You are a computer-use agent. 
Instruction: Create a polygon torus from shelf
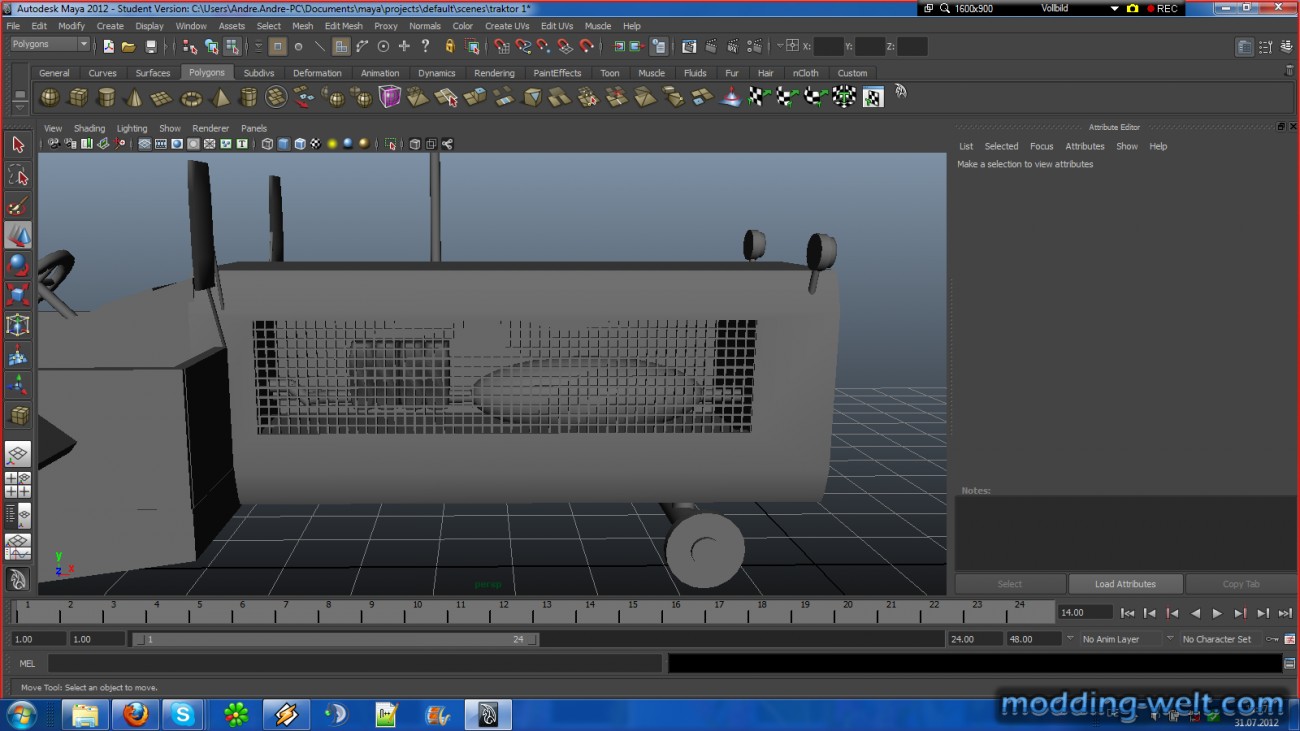190,97
